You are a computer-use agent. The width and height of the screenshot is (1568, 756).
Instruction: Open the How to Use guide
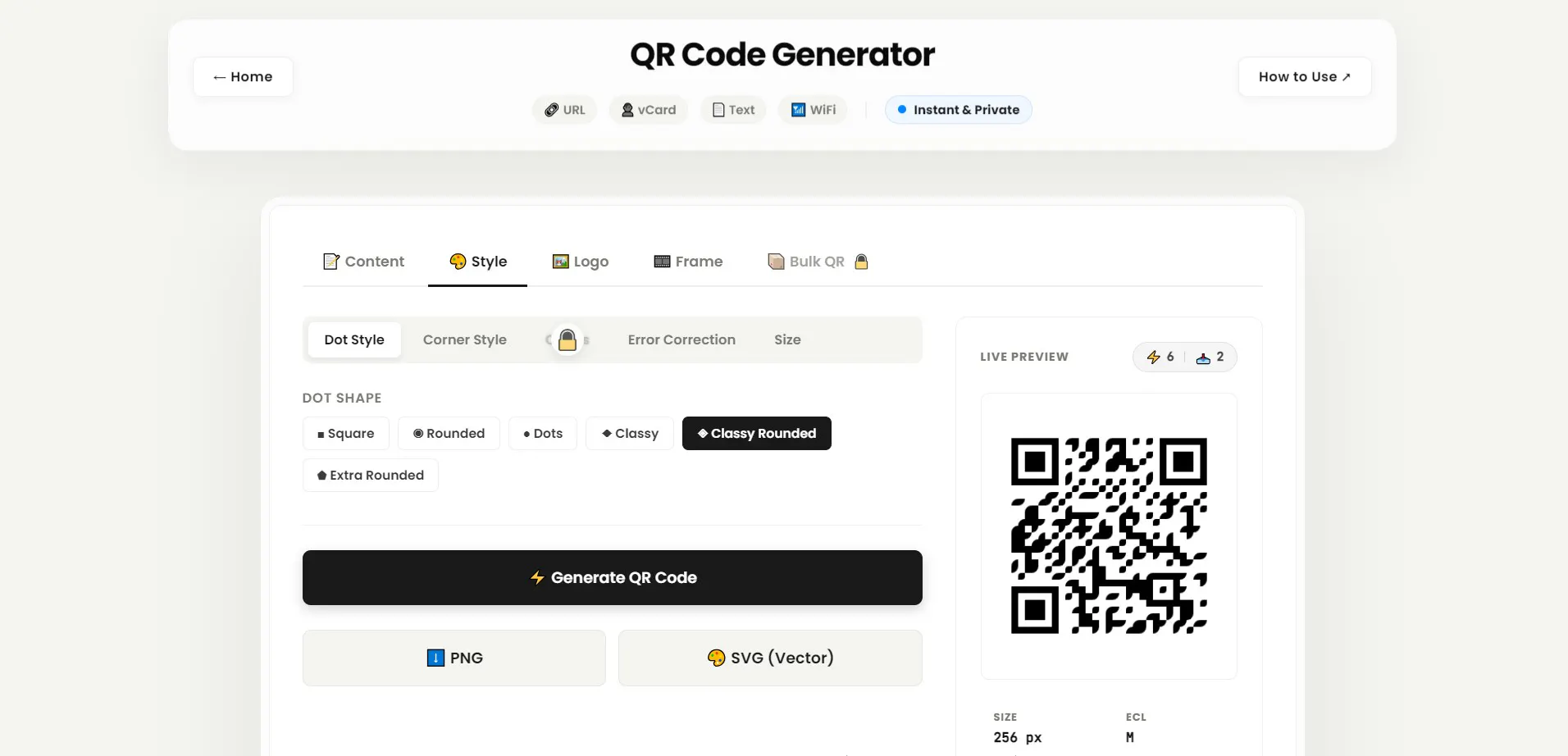[x=1304, y=77]
